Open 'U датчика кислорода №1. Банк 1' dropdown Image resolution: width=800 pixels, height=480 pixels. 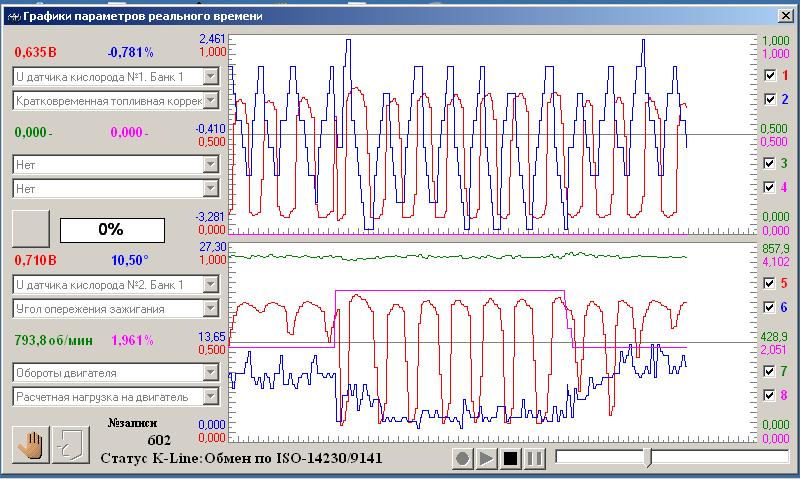point(210,76)
